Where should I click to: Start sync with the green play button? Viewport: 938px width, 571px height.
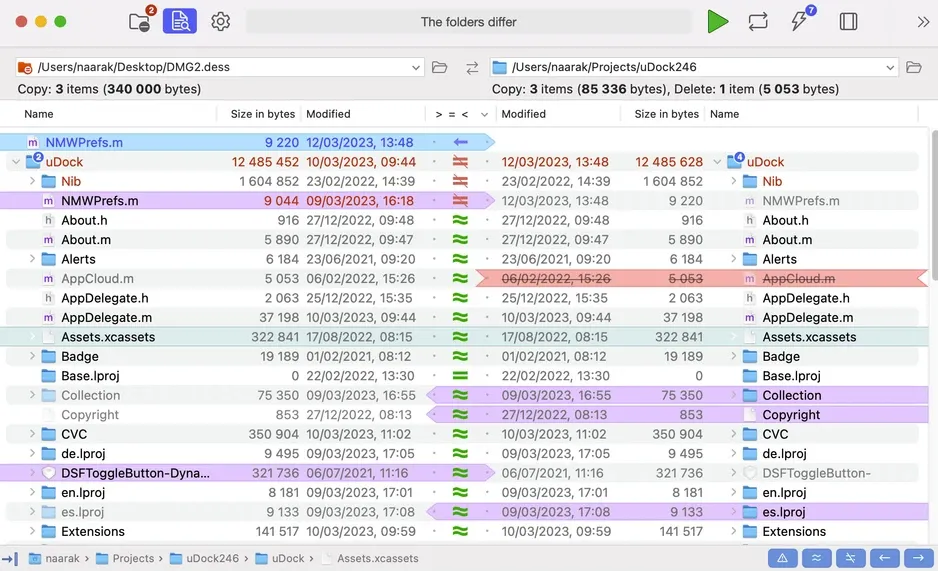717,22
